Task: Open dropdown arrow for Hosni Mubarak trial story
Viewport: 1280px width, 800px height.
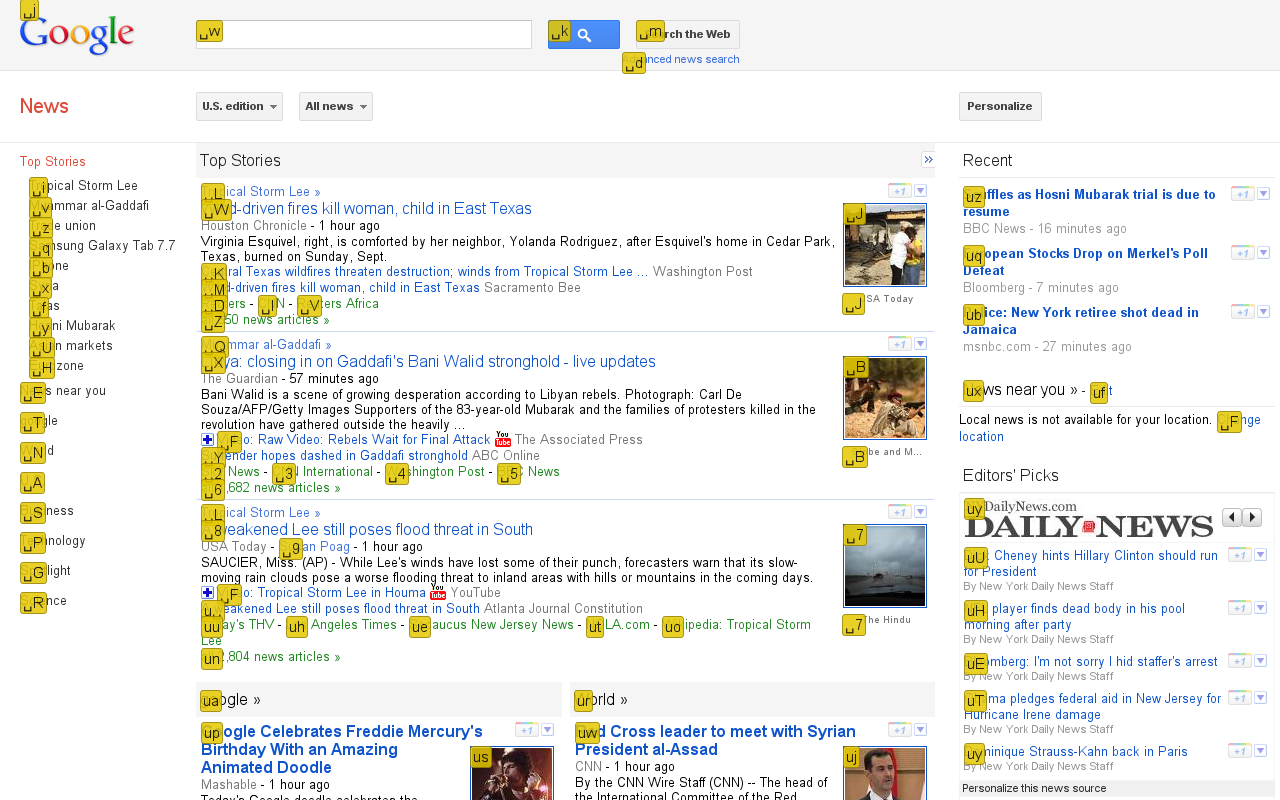Action: [1263, 194]
